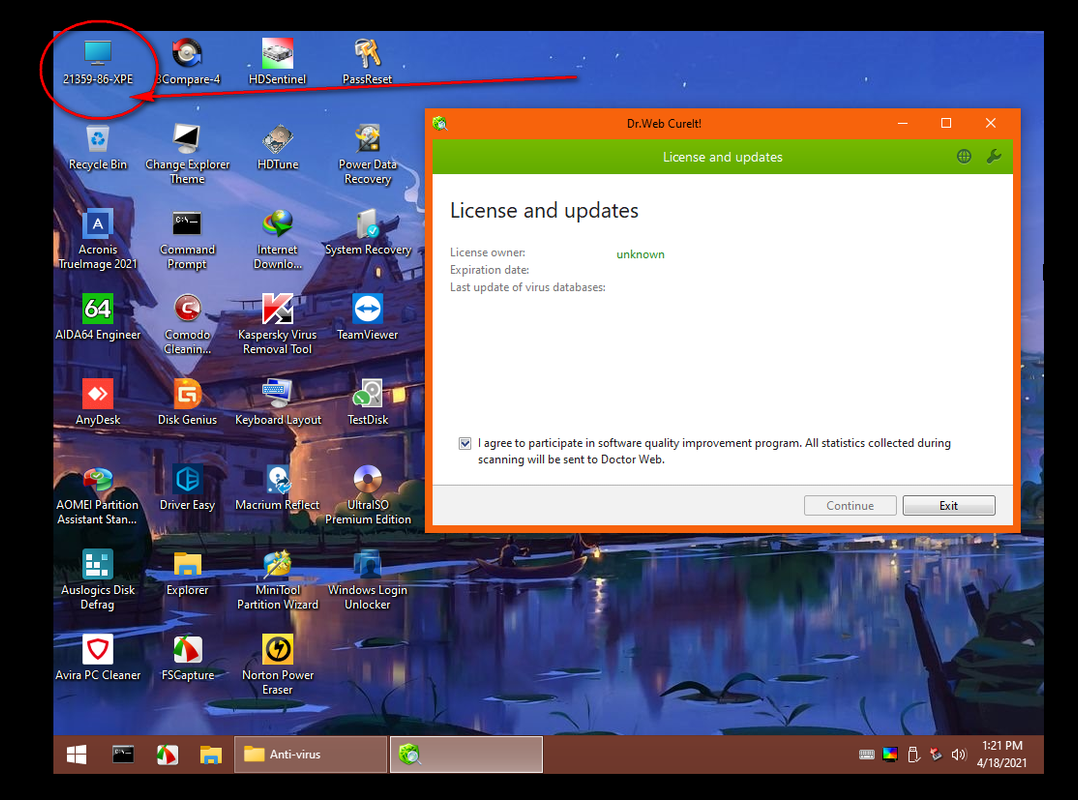Viewport: 1078px width, 800px height.
Task: Click the Dr.Web window title icon
Action: click(440, 123)
